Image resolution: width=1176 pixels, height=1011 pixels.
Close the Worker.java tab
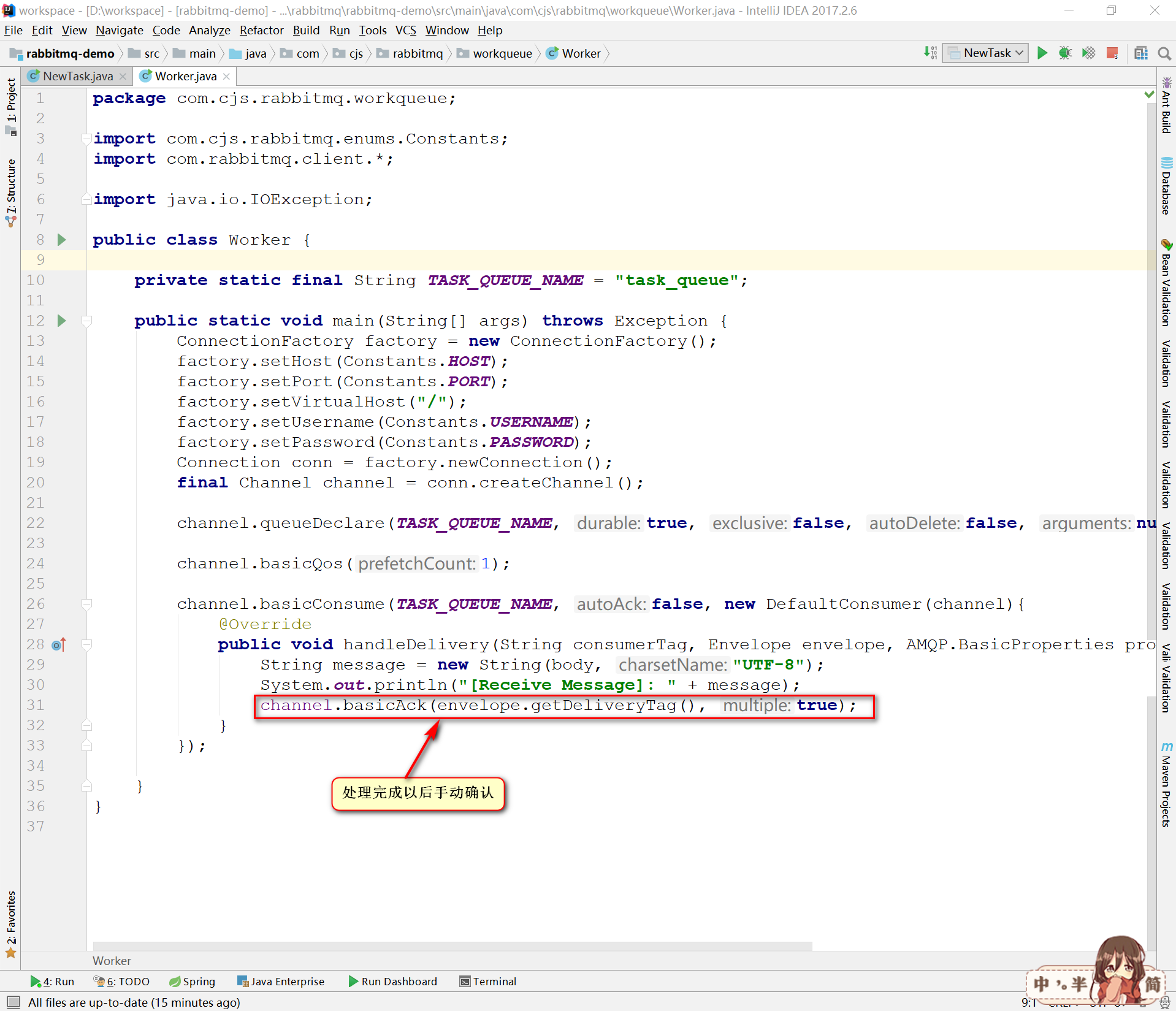pyautogui.click(x=226, y=76)
